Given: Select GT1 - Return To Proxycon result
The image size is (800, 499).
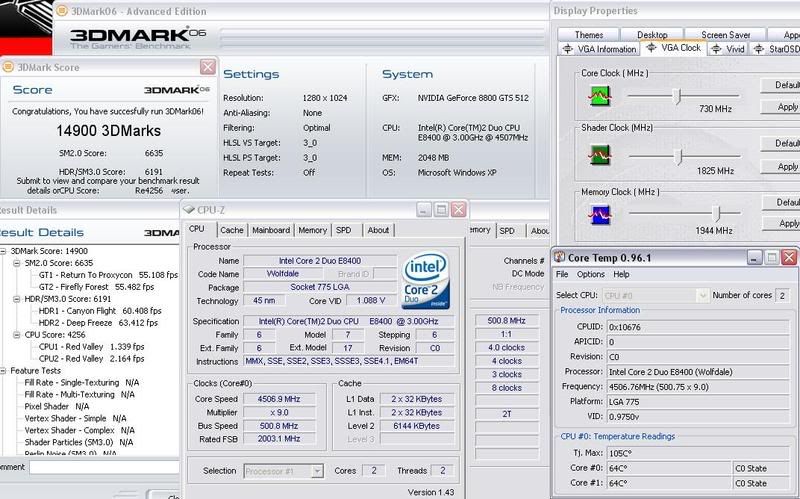Looking at the screenshot, I should (100, 273).
